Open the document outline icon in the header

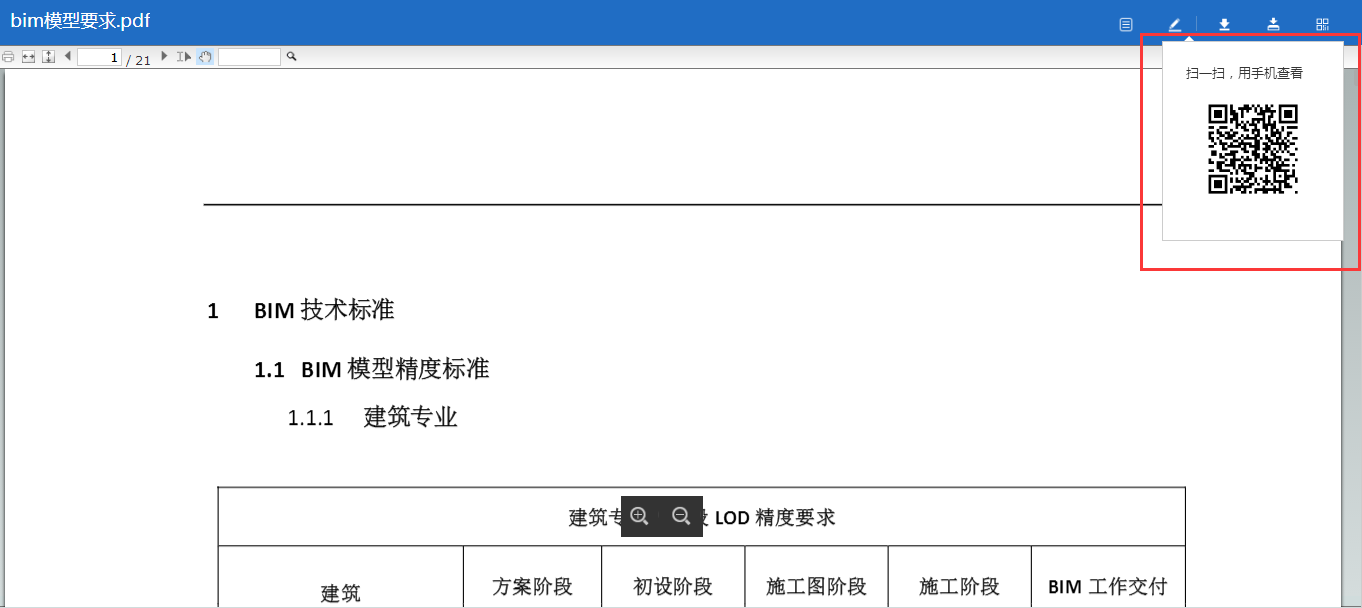[1126, 23]
